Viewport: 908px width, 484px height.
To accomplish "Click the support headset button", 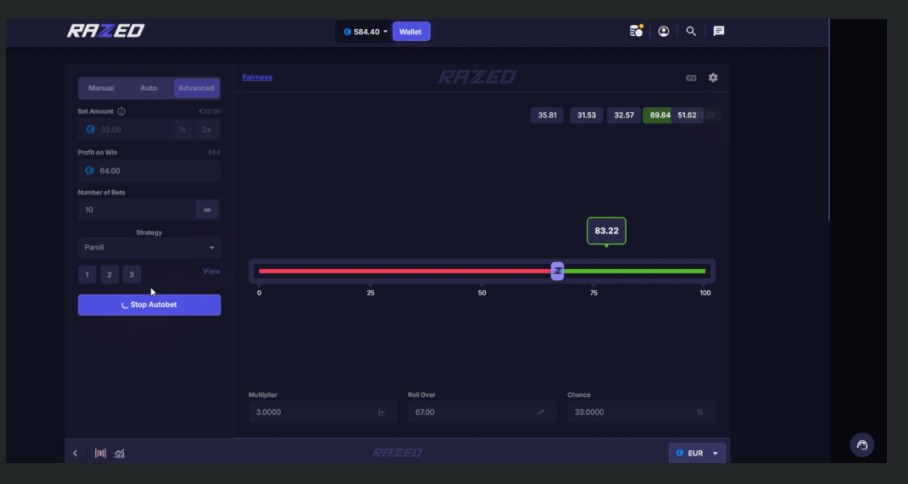I will tap(862, 445).
